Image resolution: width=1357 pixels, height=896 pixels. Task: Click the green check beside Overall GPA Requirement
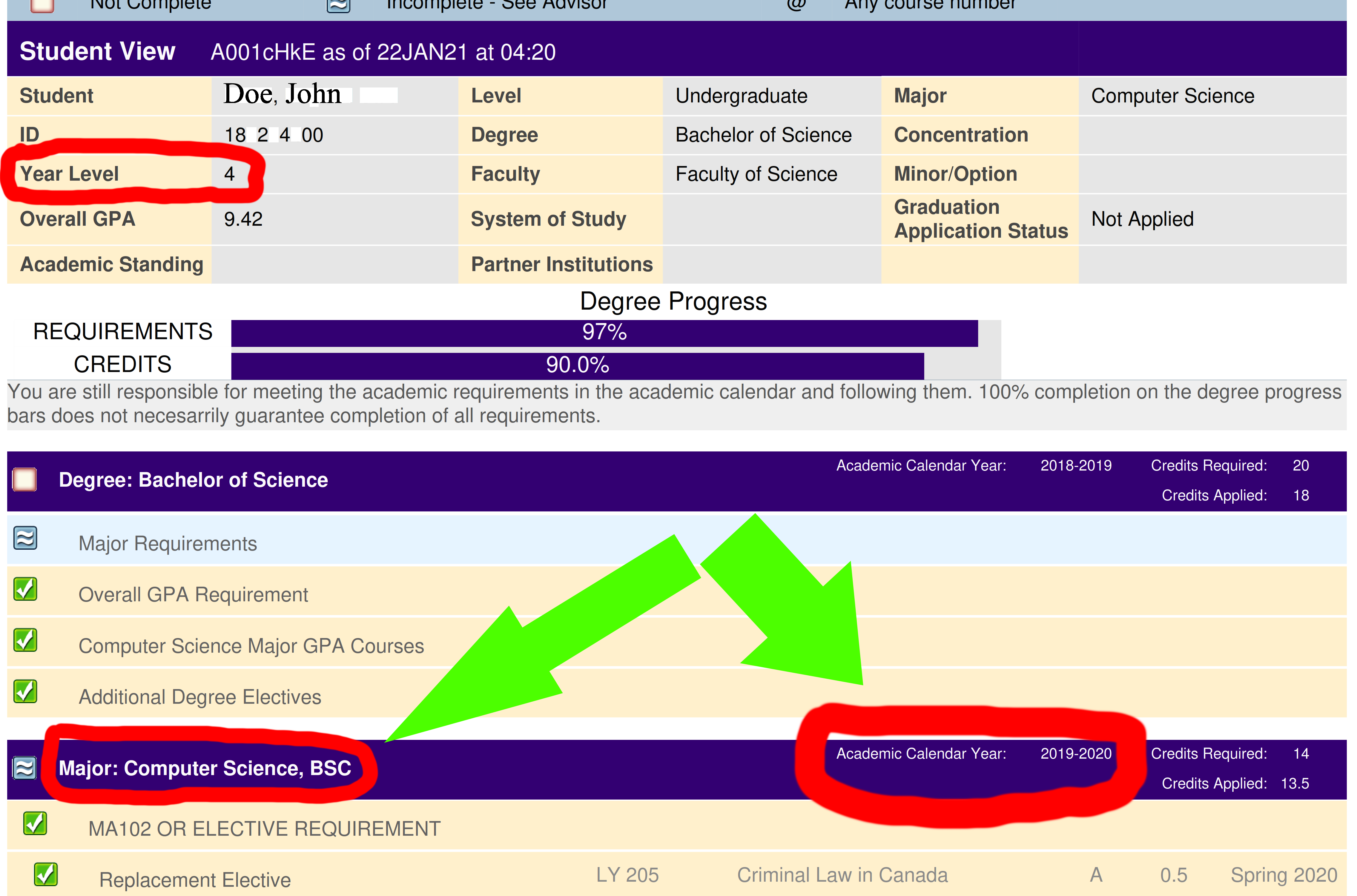(25, 589)
